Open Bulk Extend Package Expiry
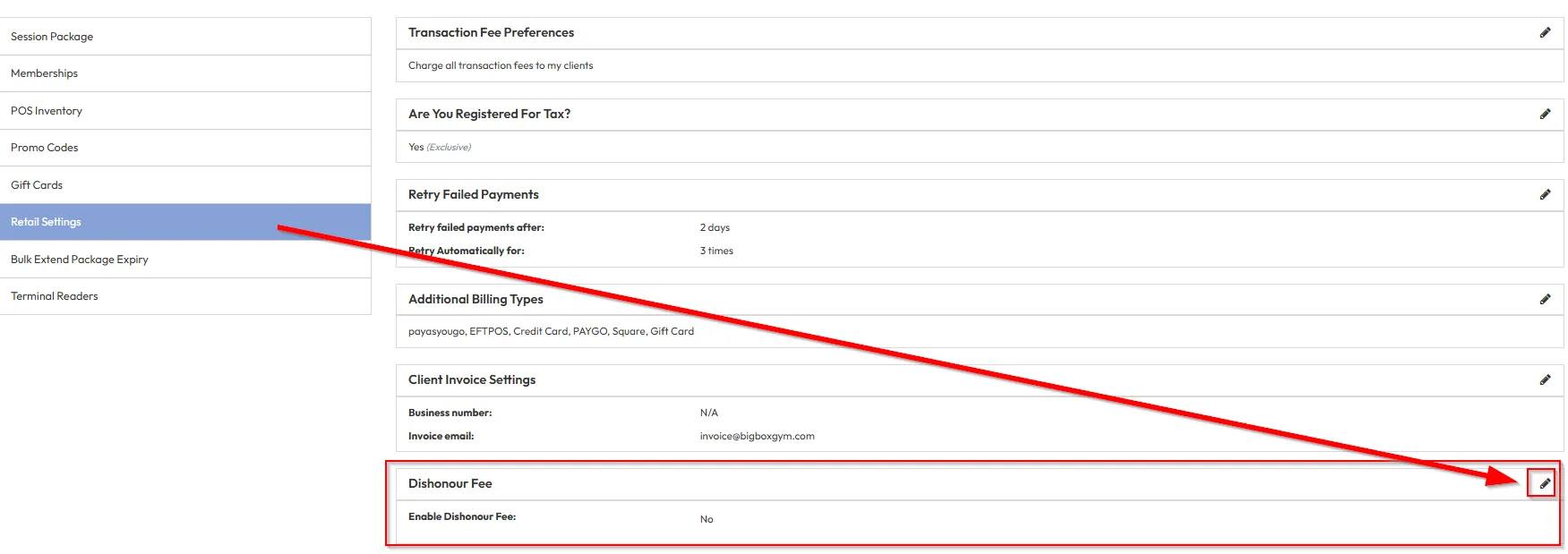Viewport: 1568px width, 554px height. [80, 260]
